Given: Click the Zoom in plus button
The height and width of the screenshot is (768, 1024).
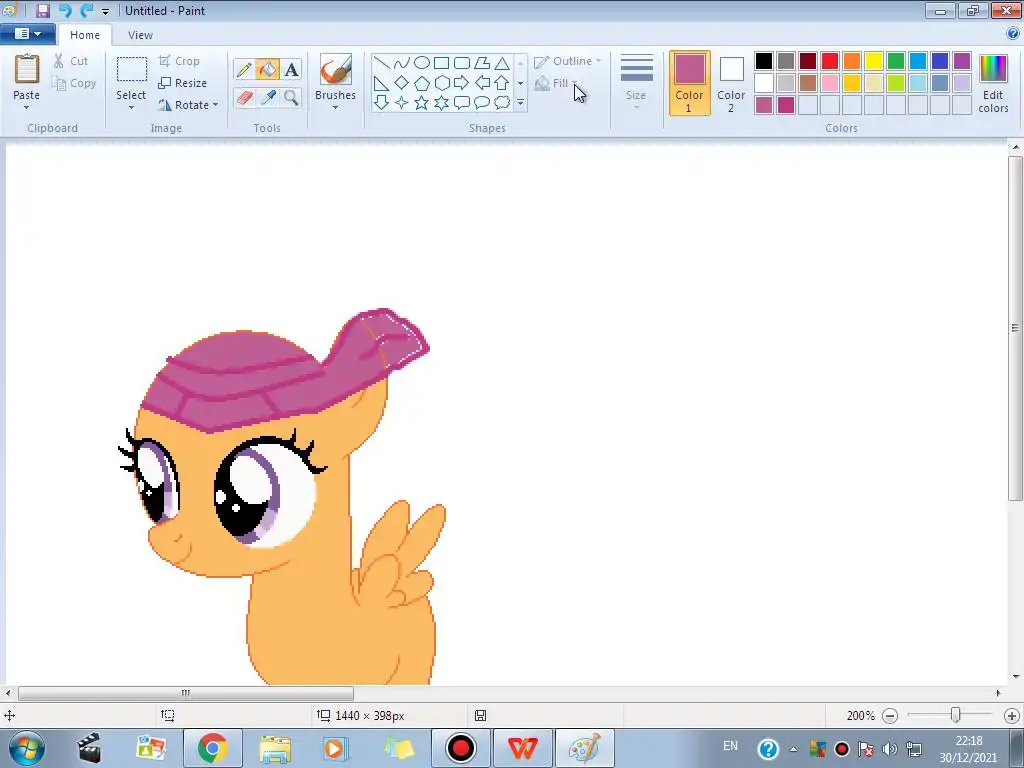Looking at the screenshot, I should 1012,716.
